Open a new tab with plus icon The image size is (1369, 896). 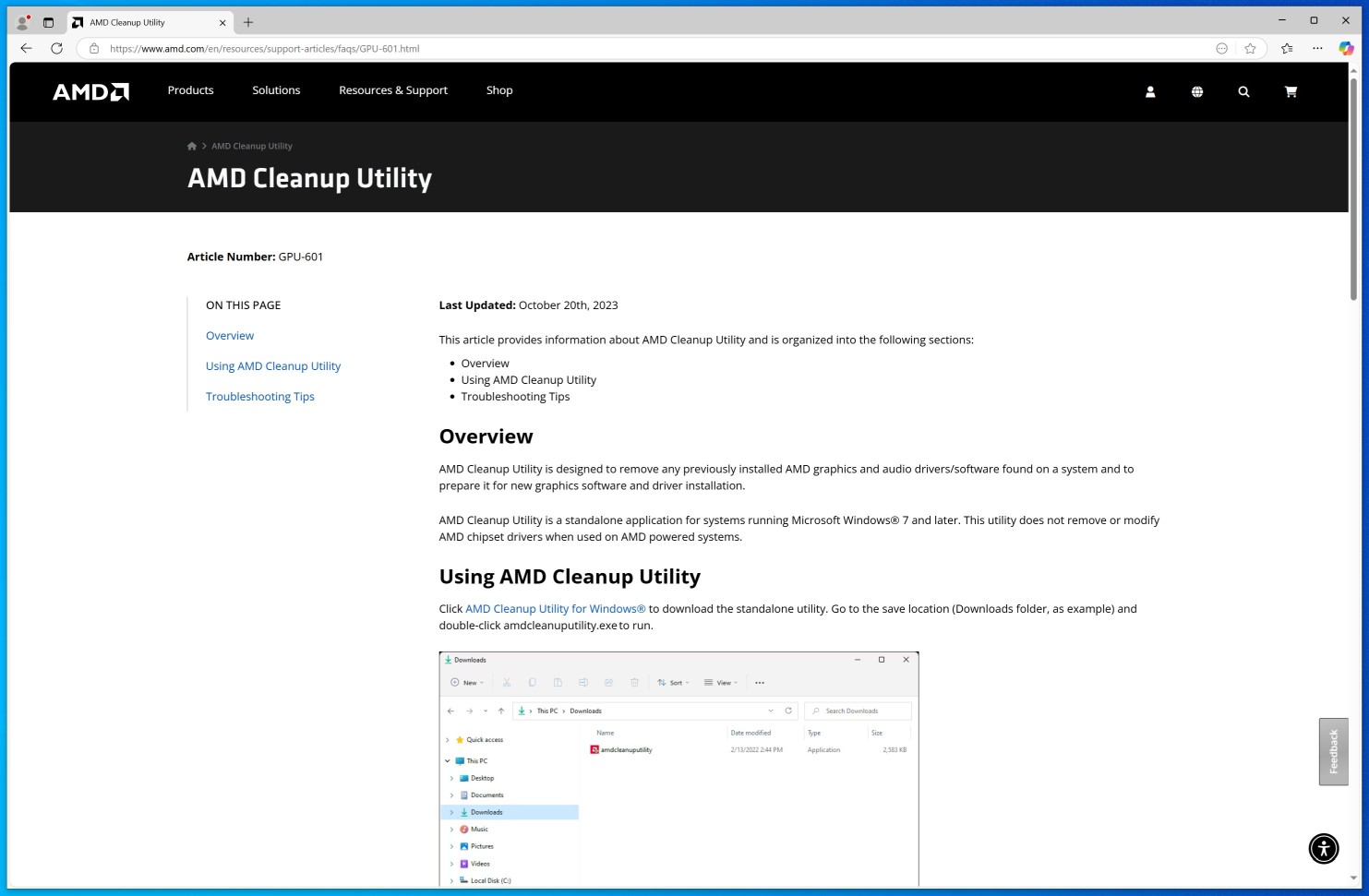(x=248, y=22)
